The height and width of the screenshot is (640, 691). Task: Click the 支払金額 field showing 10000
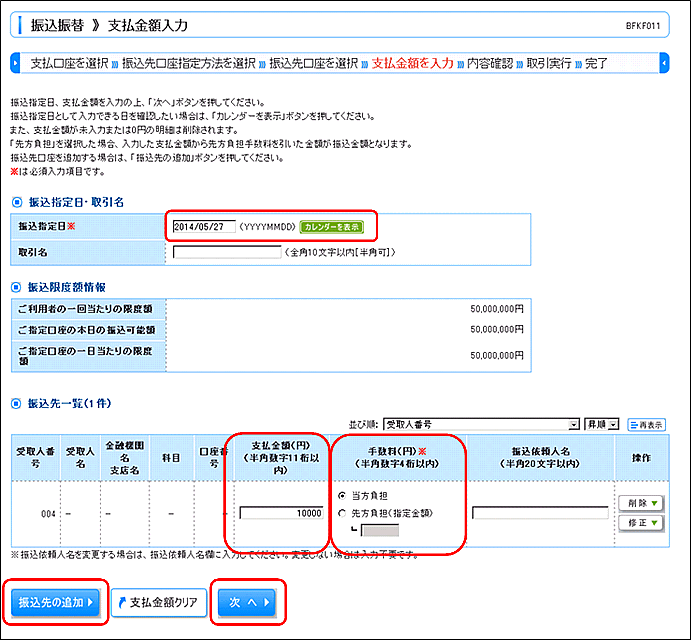(281, 513)
